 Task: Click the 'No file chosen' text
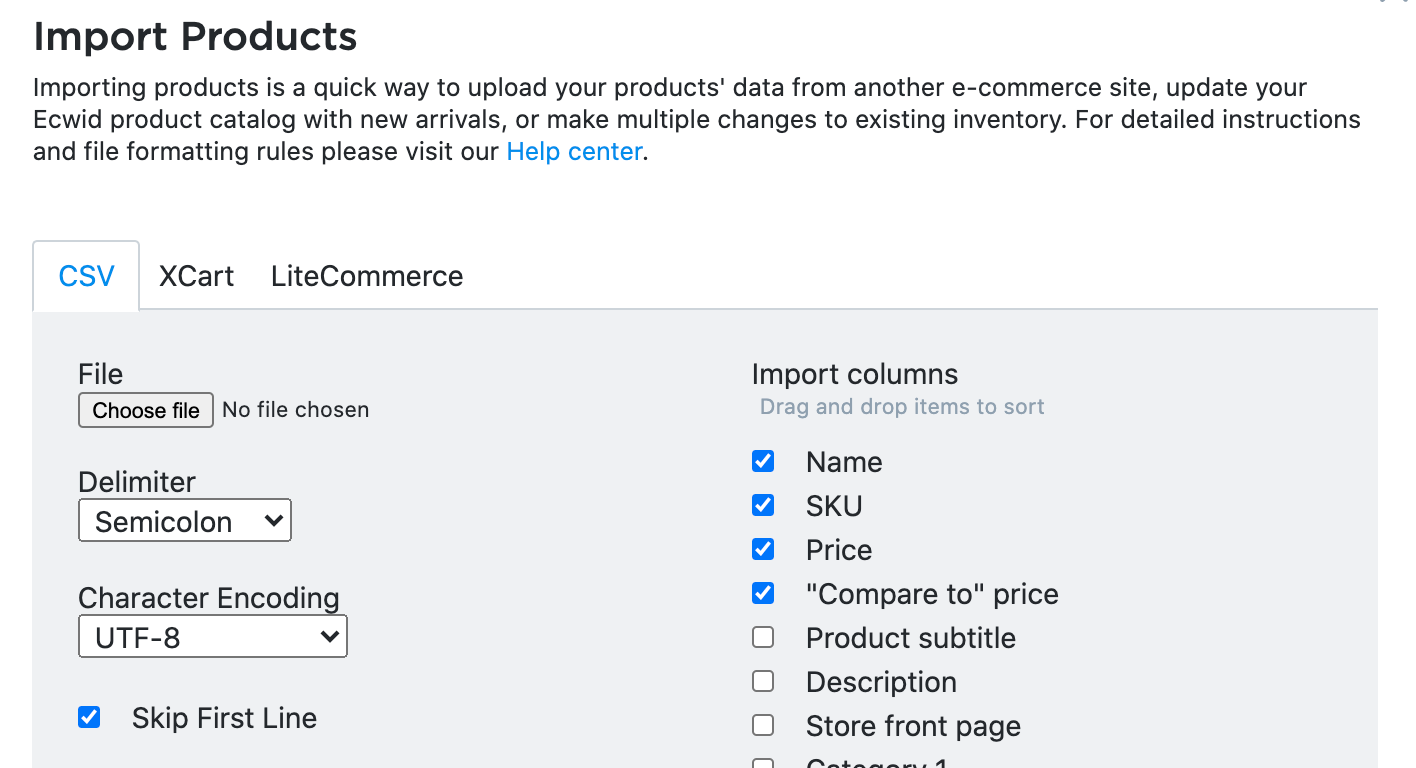295,410
